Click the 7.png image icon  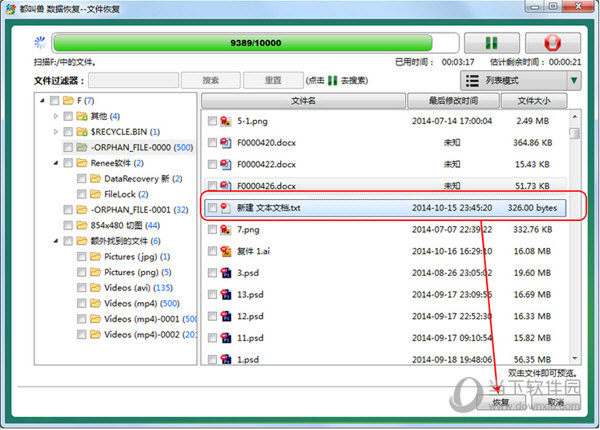click(226, 230)
